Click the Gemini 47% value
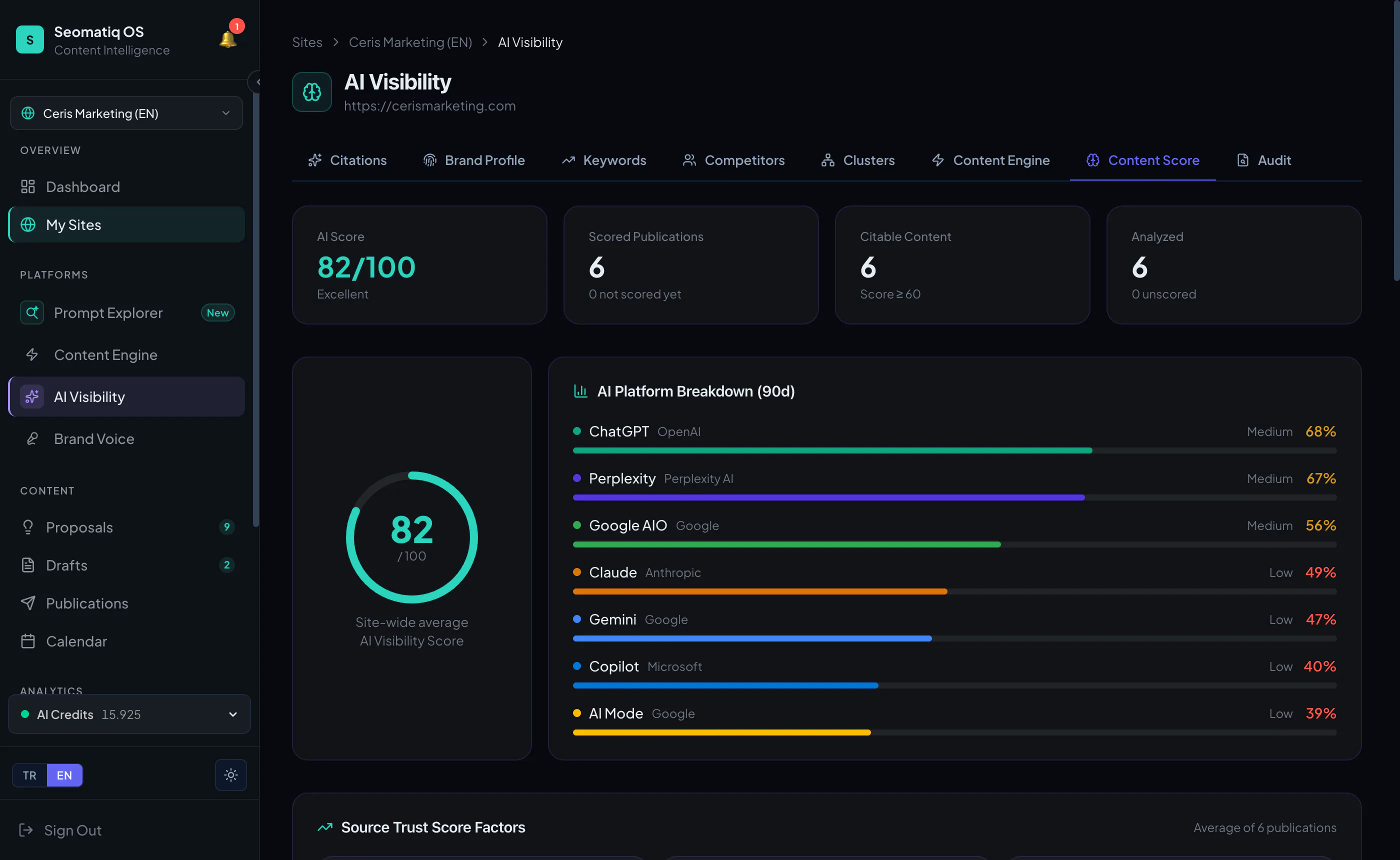The height and width of the screenshot is (860, 1400). point(1320,619)
